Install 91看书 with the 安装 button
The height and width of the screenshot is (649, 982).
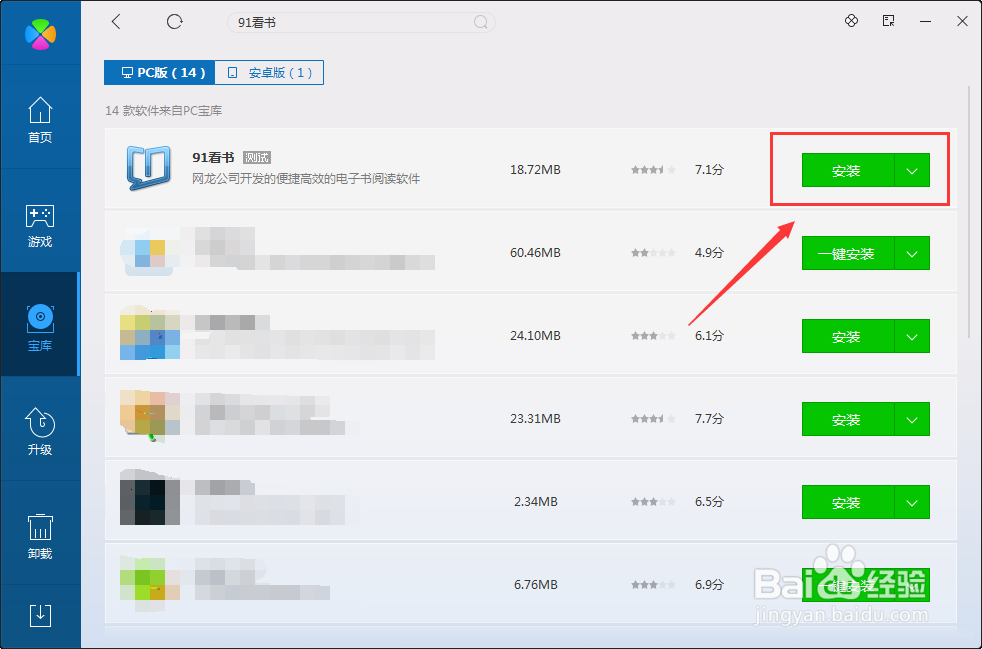847,170
